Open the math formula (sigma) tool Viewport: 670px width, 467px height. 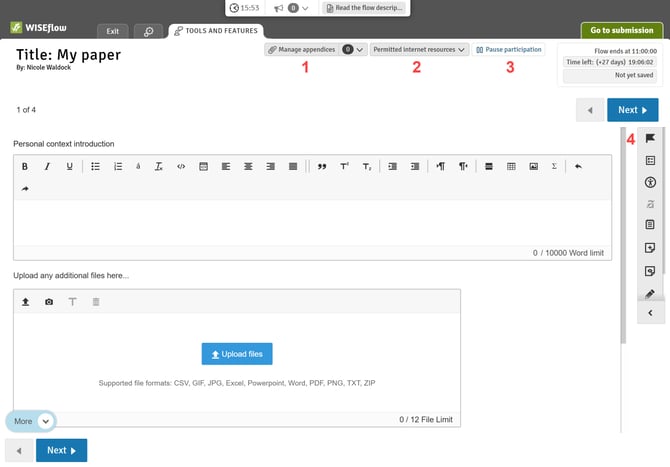tap(554, 167)
